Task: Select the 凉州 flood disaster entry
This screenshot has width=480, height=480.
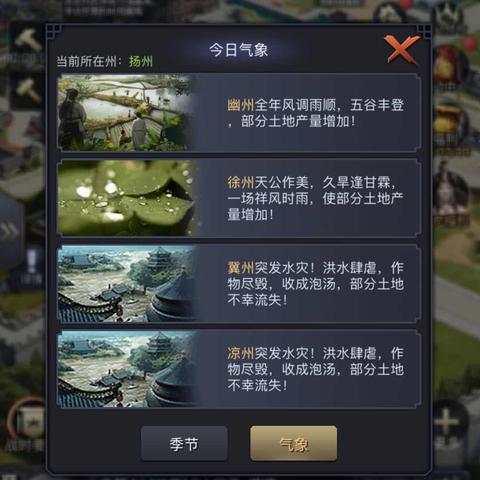Action: point(239,369)
